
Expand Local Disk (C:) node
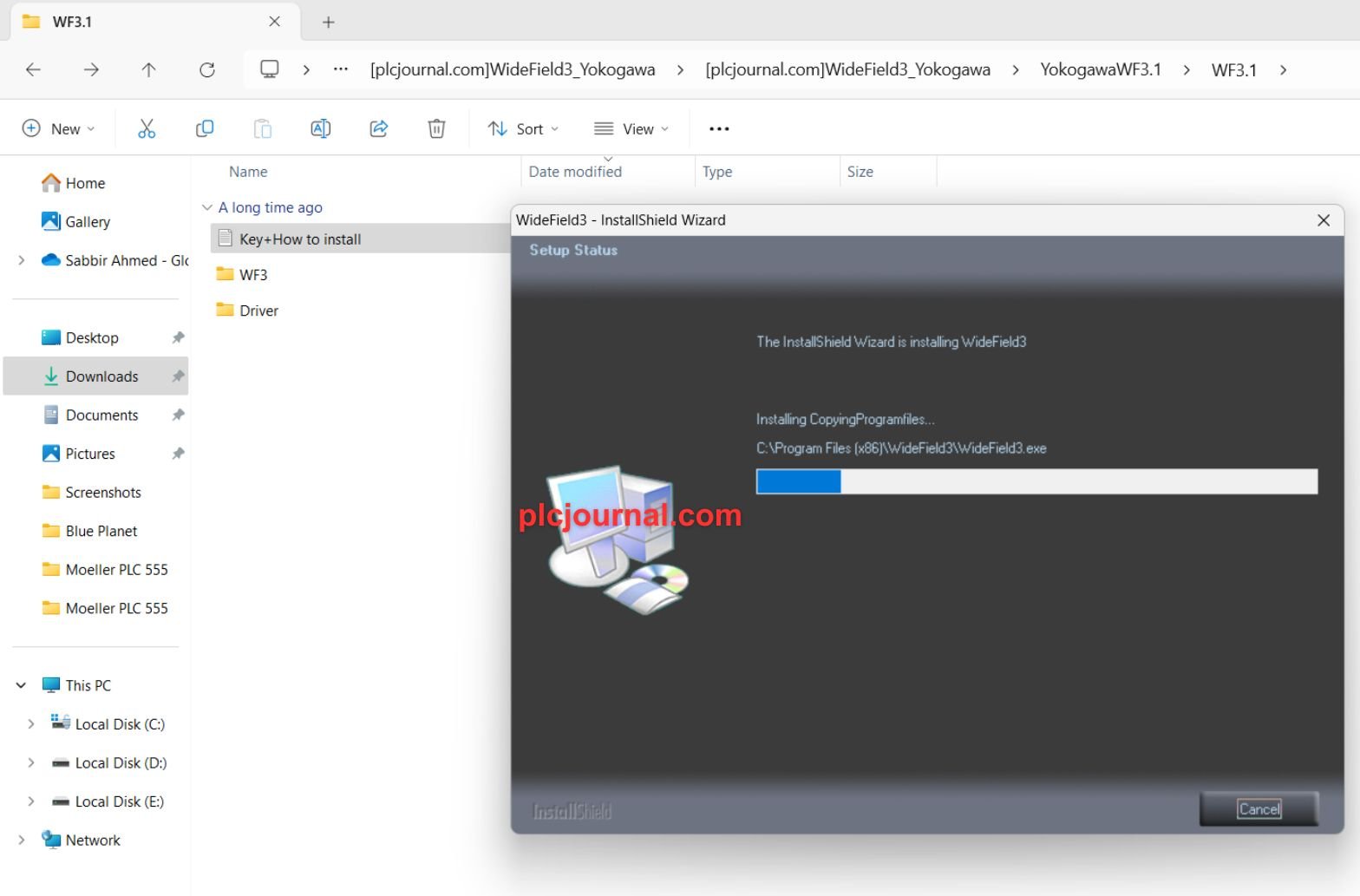pyautogui.click(x=31, y=723)
